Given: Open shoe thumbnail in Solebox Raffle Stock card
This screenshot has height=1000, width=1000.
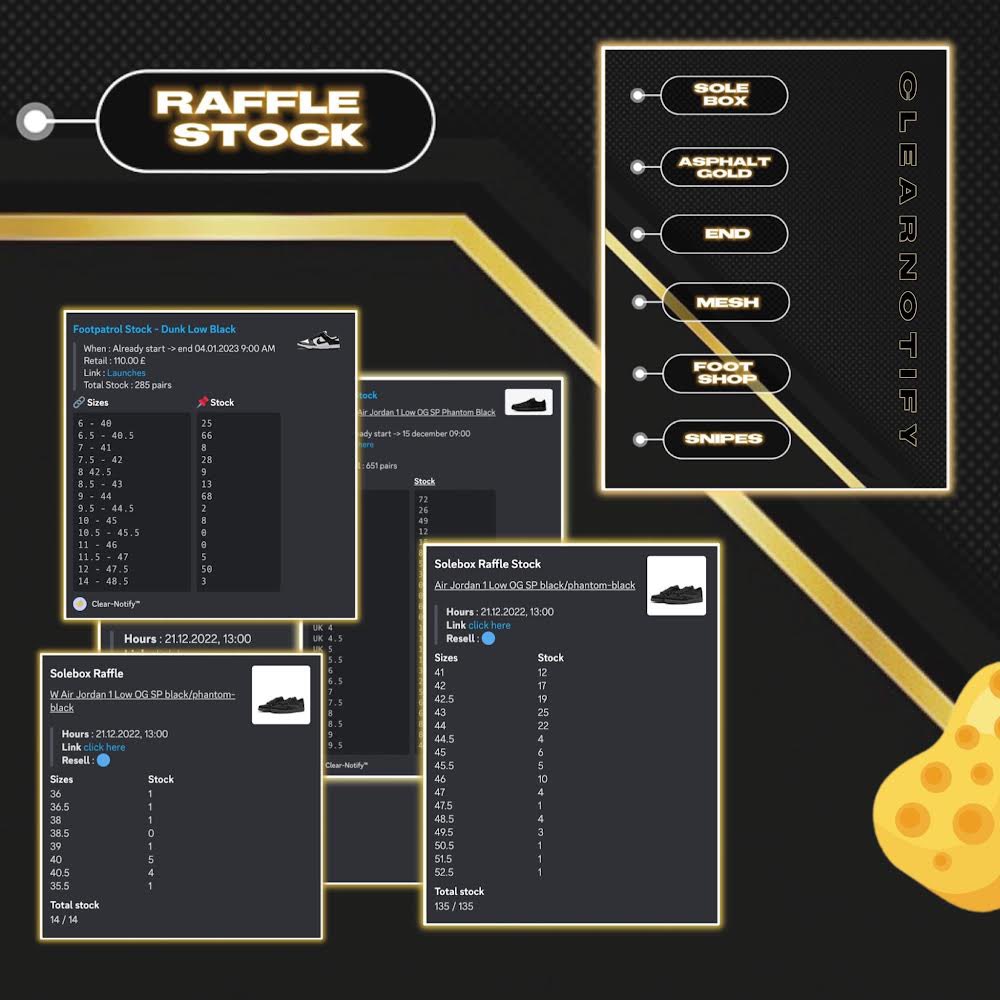Looking at the screenshot, I should (676, 585).
